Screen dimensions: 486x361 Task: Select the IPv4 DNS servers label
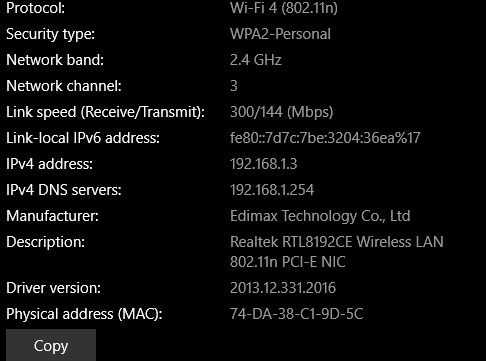[64, 190]
